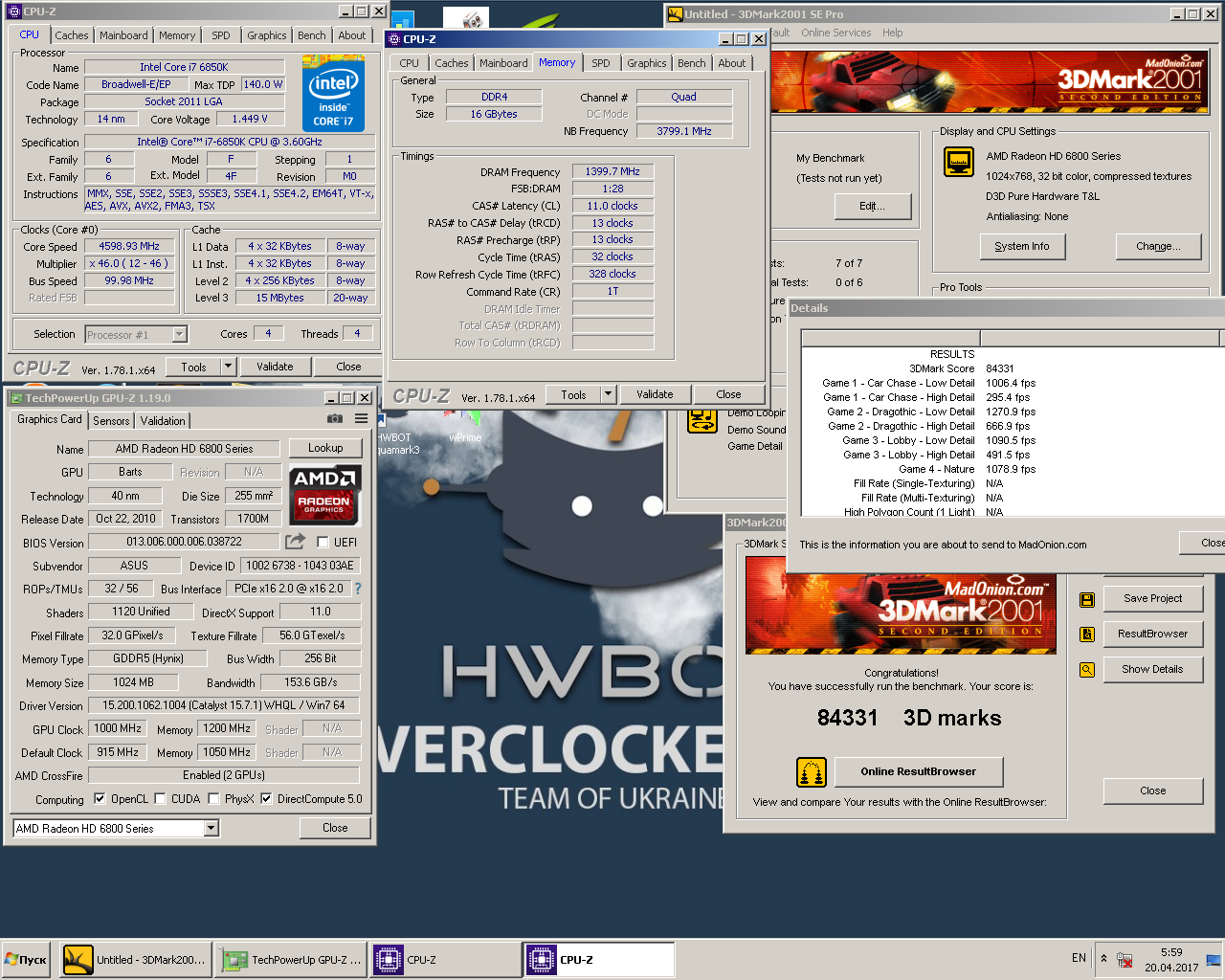Switch to Untitled - 3DMark200 taskbar button
The height and width of the screenshot is (980, 1225).
coord(136,960)
